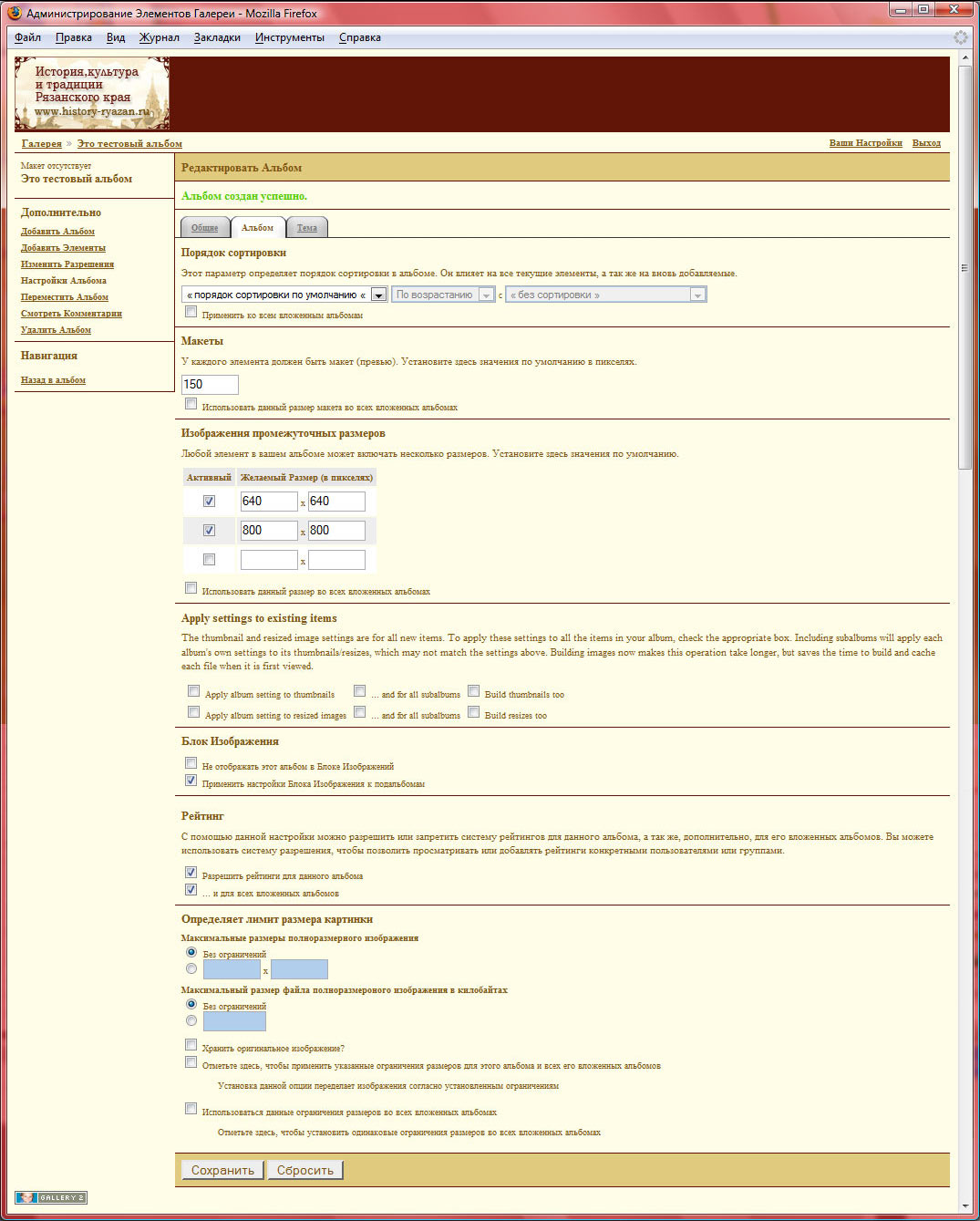This screenshot has width=980, height=1221.
Task: Uncheck the active box for 640 size
Action: pos(209,502)
